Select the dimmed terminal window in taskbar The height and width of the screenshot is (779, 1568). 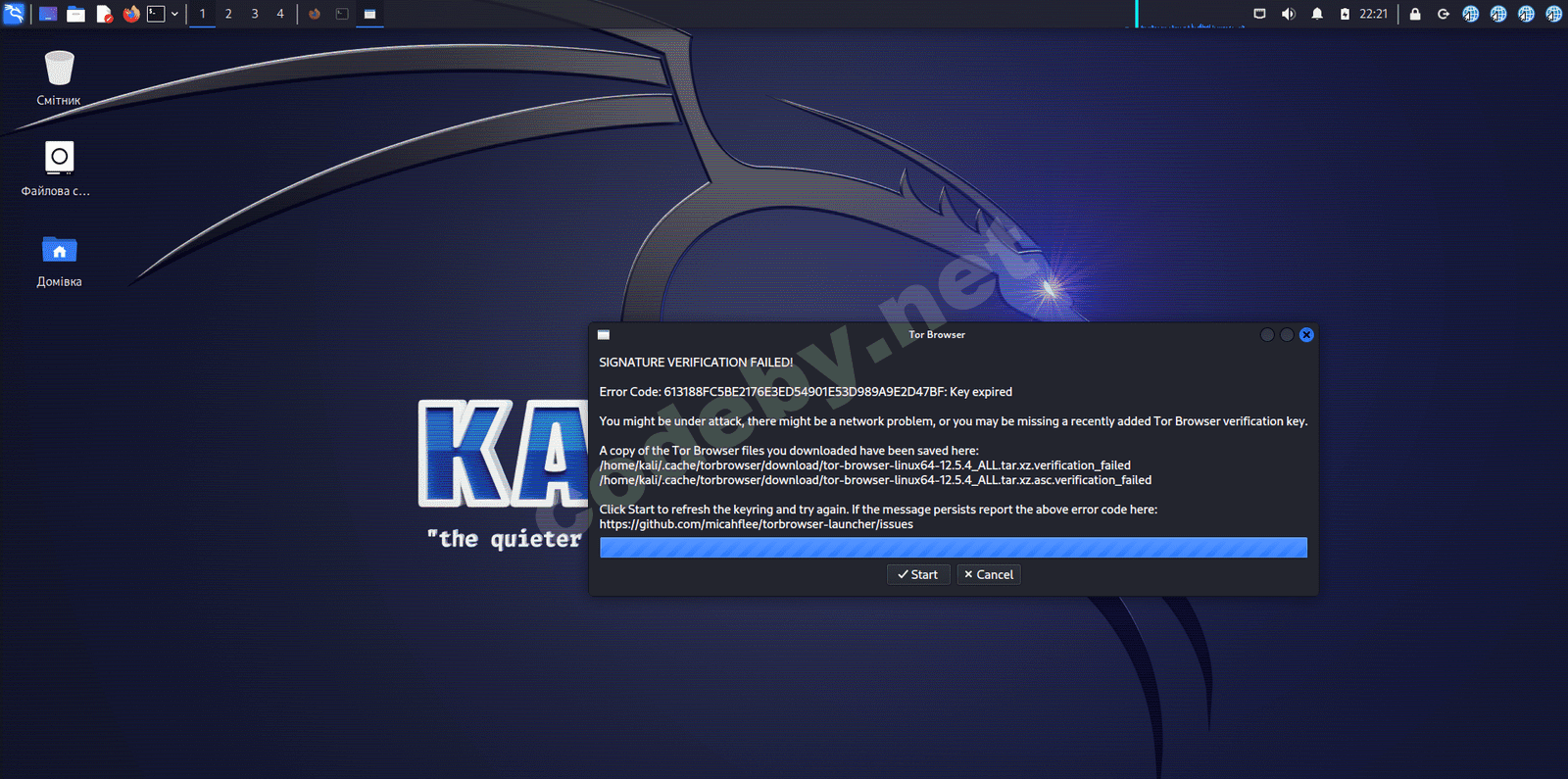[342, 14]
